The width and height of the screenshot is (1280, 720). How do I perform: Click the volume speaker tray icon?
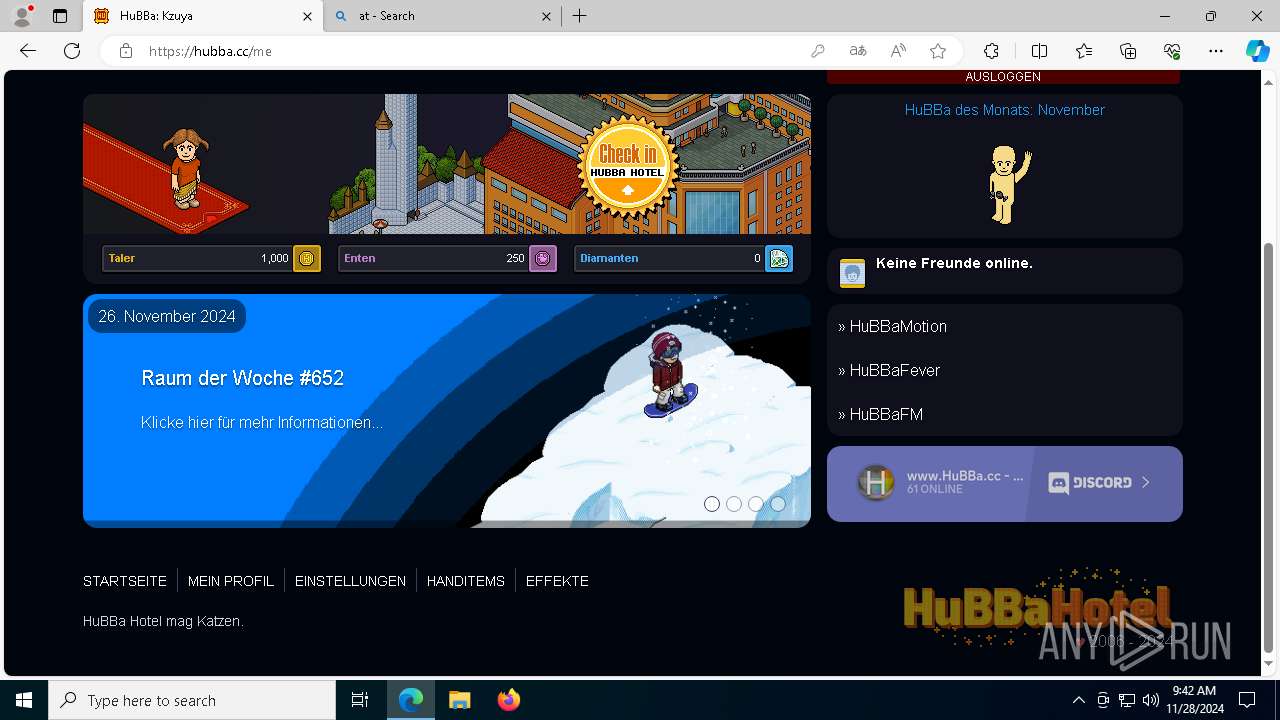click(x=1151, y=700)
